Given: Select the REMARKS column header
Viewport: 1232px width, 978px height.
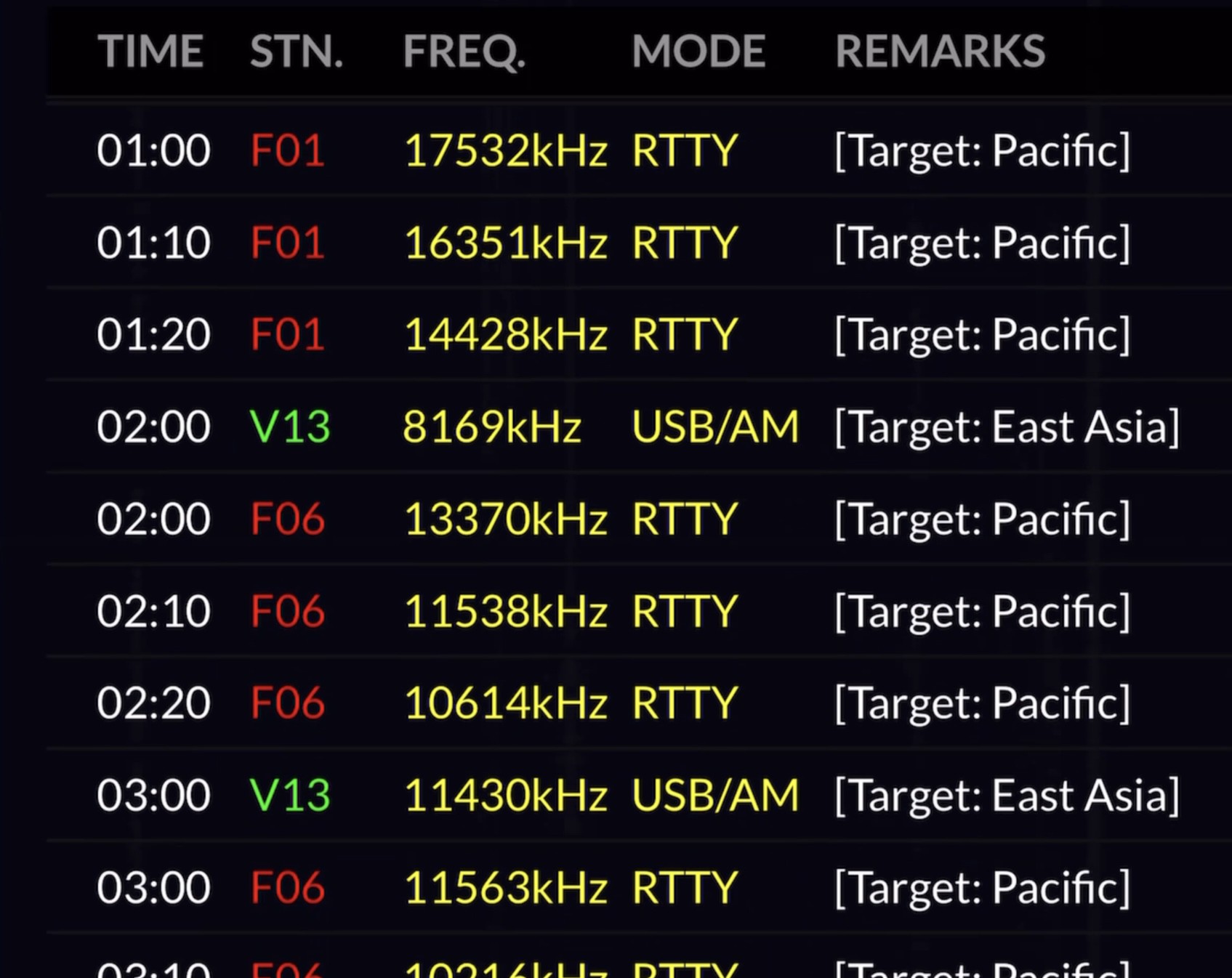Looking at the screenshot, I should [939, 51].
